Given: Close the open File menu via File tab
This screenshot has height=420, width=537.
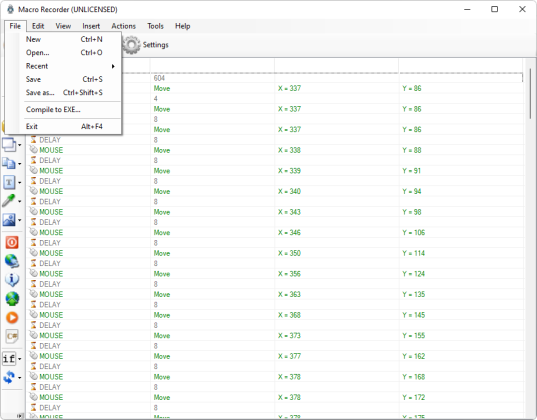Looking at the screenshot, I should 15,26.
